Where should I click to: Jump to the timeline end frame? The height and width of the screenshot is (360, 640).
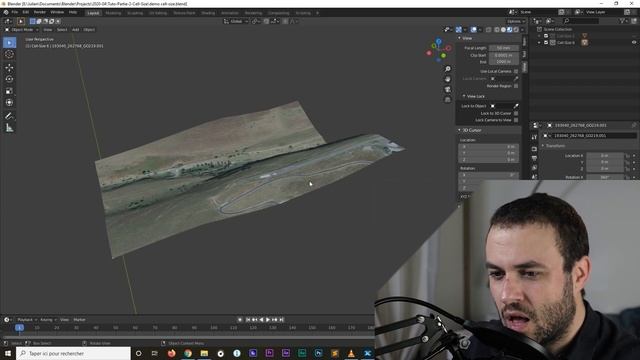(x=281, y=320)
